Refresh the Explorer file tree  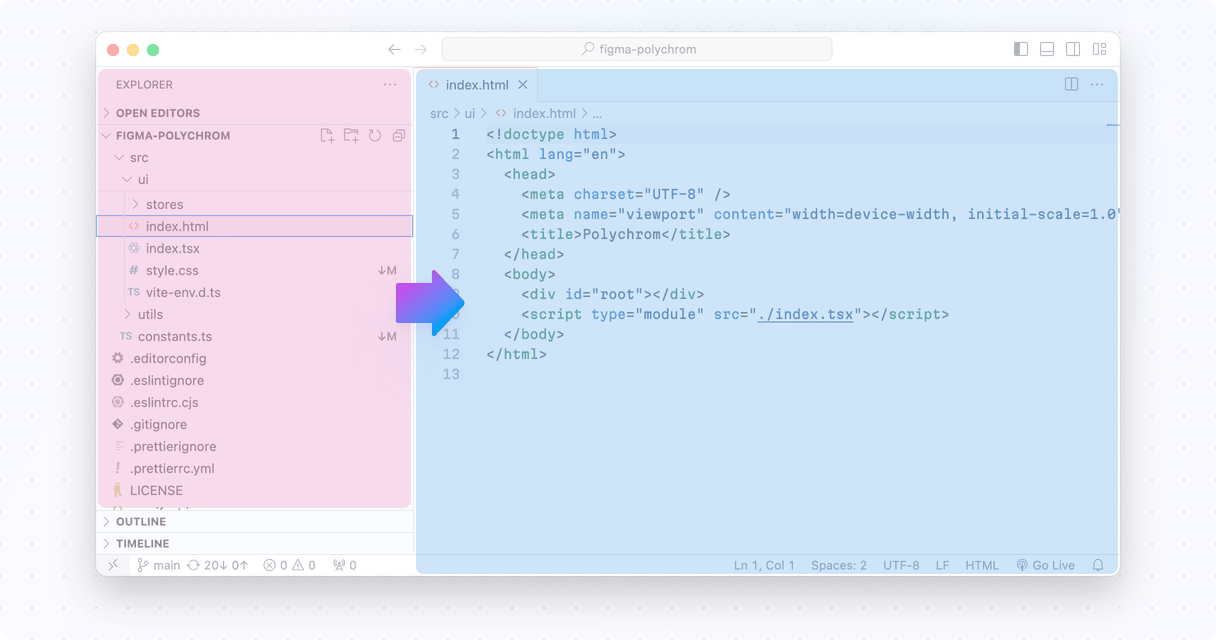[x=375, y=136]
